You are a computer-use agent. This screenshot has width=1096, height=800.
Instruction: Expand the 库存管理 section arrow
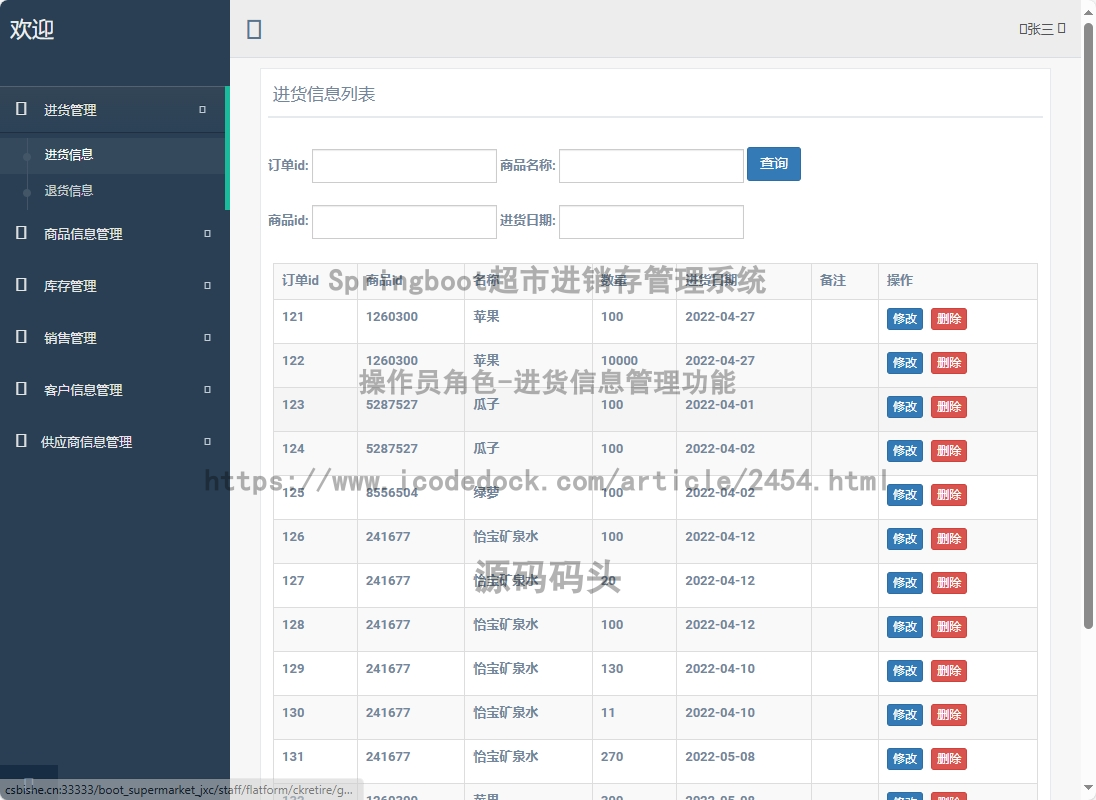click(208, 286)
